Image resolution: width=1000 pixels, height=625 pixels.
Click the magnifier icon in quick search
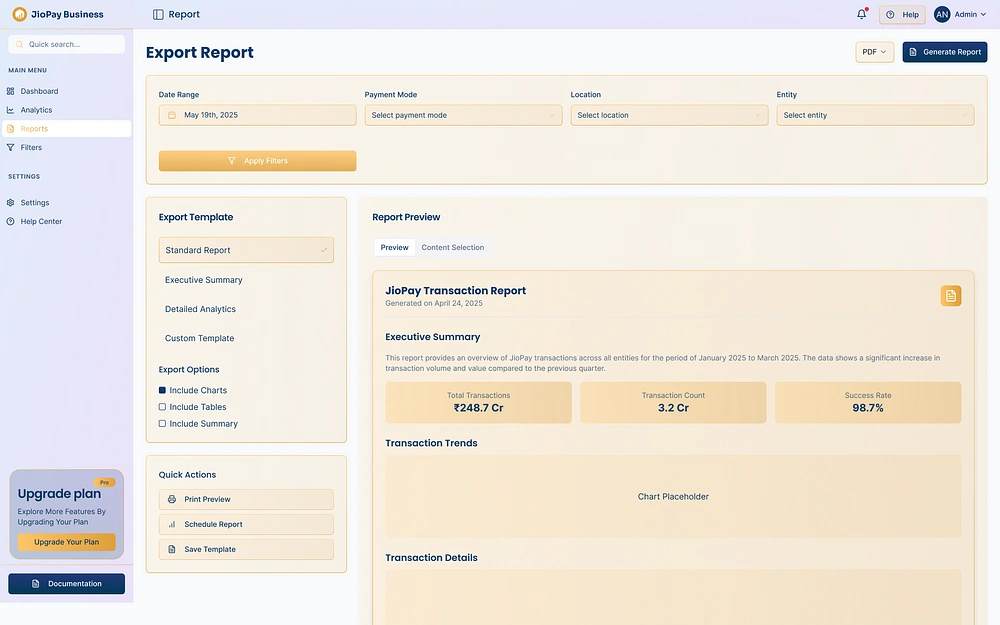(x=20, y=44)
